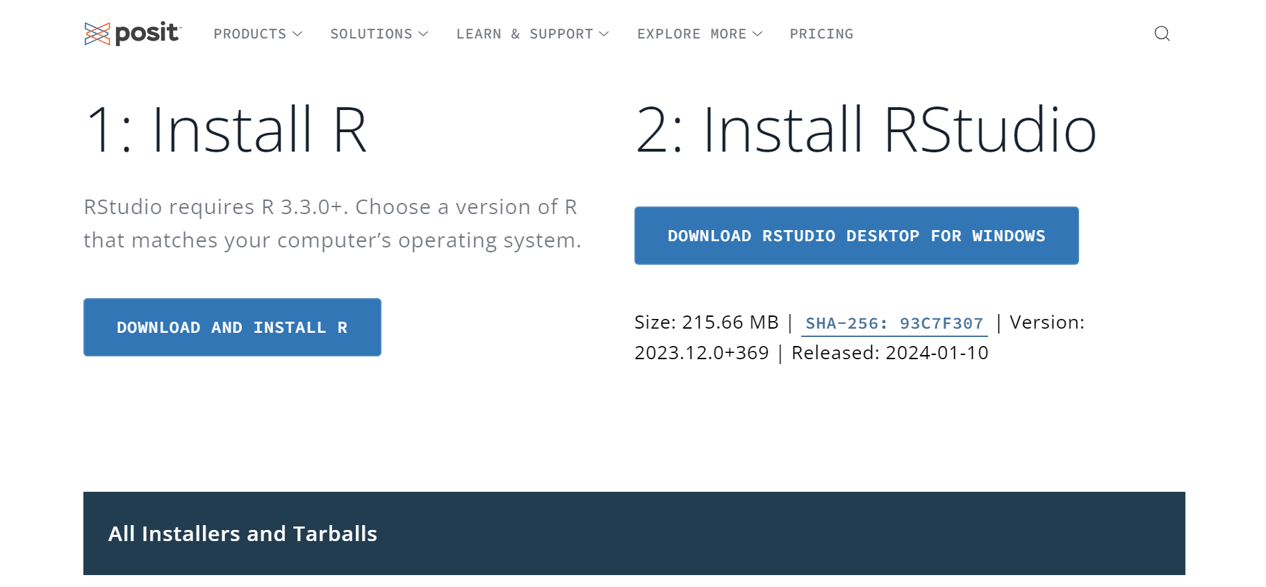Click the "1: Install R" heading

[x=226, y=129]
